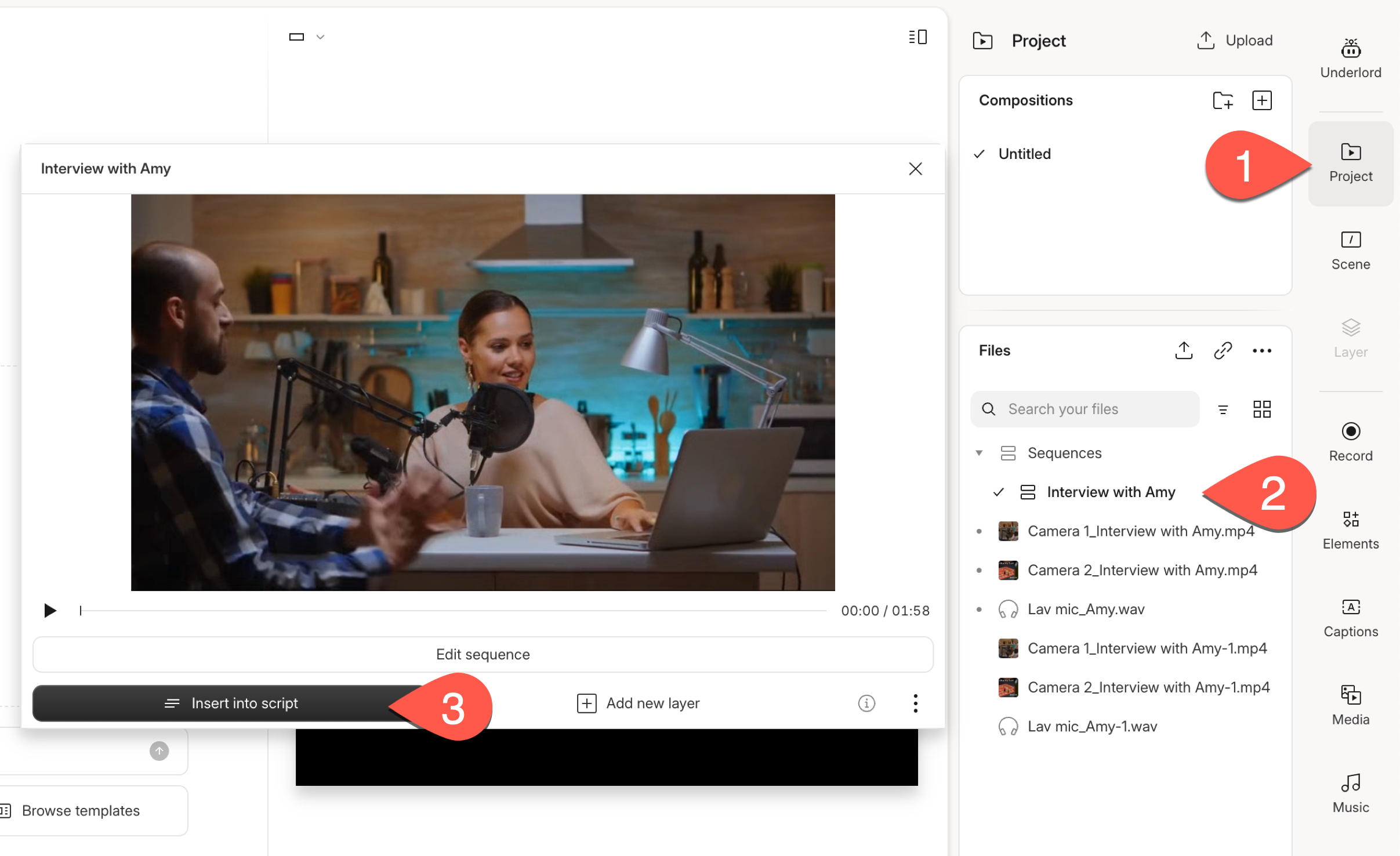Switch to the Media tab

click(x=1350, y=705)
